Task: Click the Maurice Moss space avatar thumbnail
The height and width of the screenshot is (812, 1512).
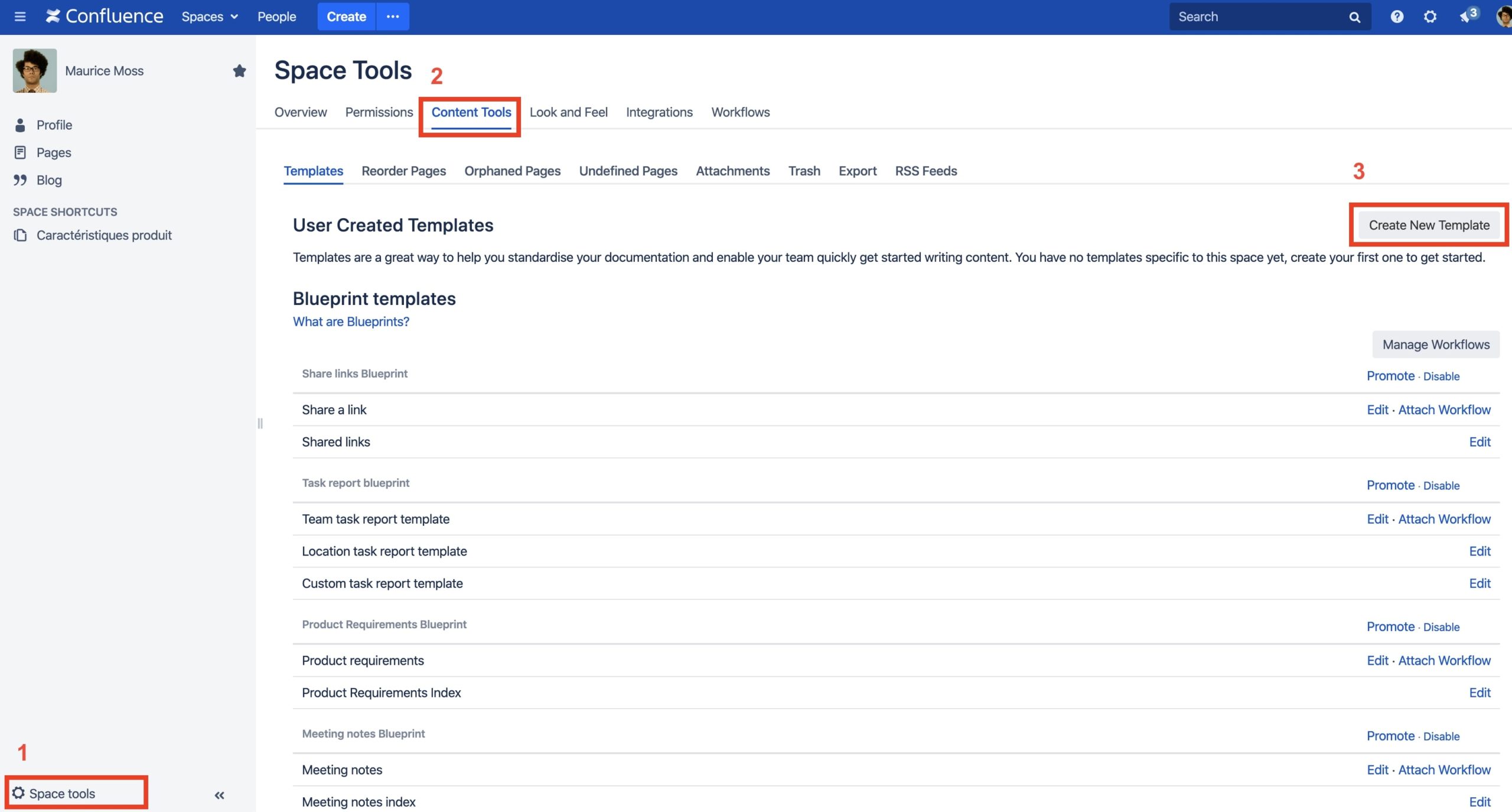Action: click(x=35, y=71)
